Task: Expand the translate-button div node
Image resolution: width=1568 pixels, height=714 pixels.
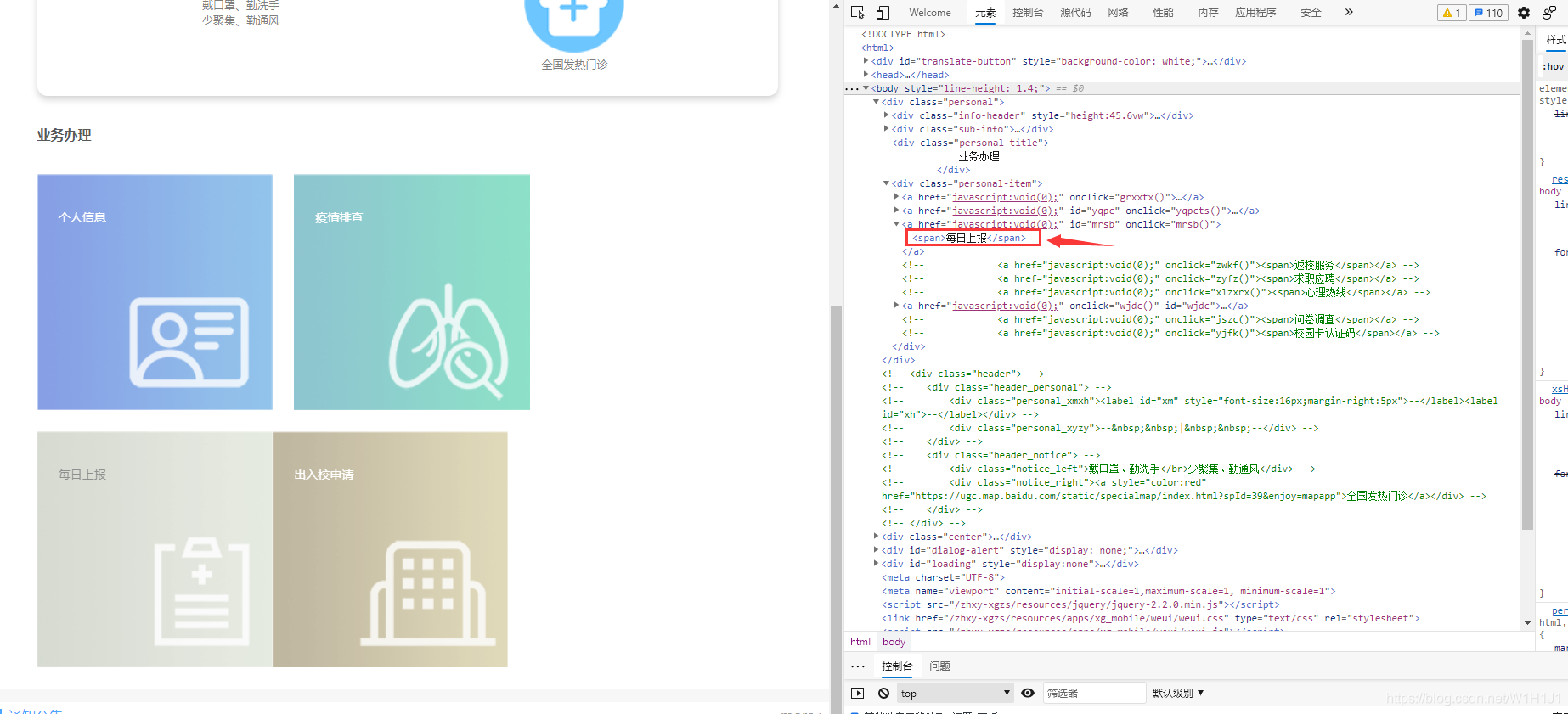Action: click(x=866, y=61)
